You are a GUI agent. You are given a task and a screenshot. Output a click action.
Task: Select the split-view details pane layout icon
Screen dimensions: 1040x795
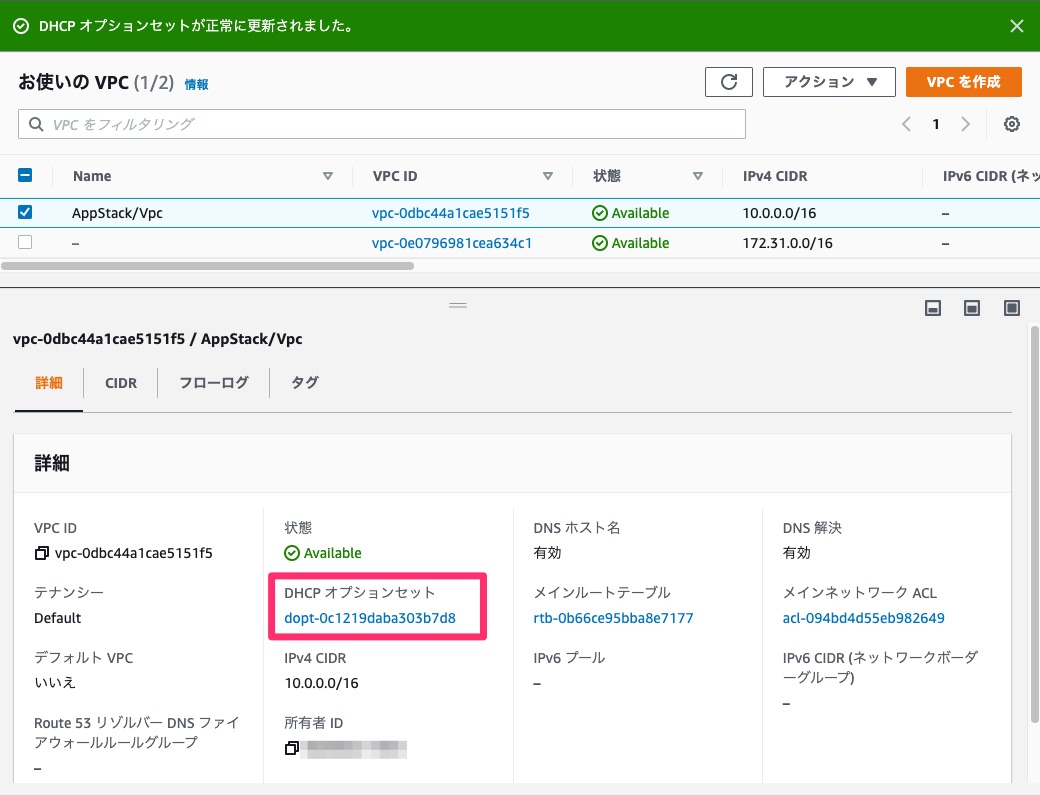coord(971,308)
